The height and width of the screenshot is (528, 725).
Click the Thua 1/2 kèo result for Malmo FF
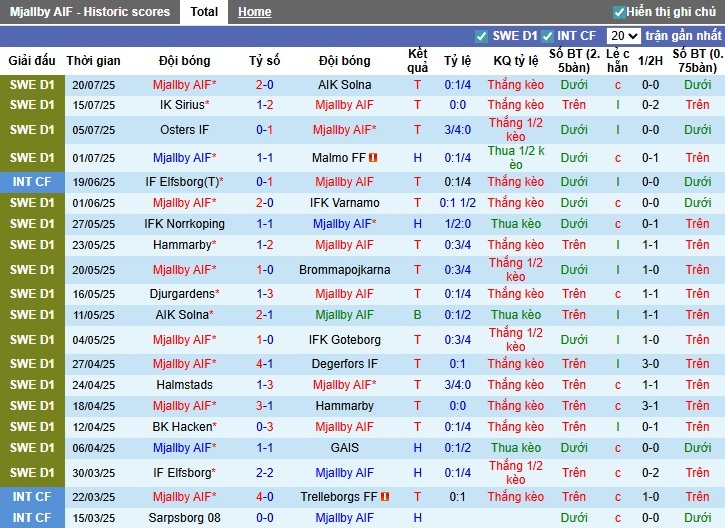516,158
